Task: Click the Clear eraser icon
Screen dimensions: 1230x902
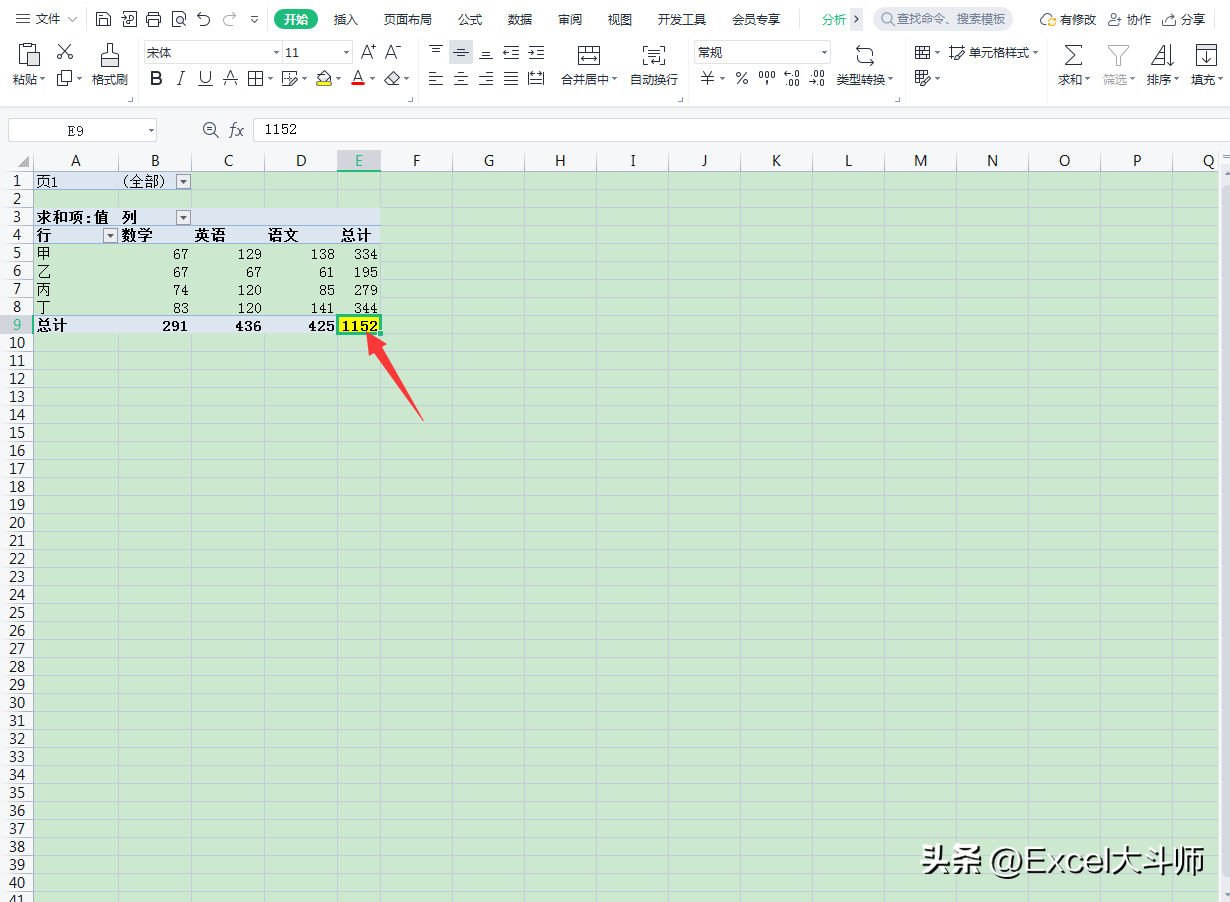Action: point(393,78)
